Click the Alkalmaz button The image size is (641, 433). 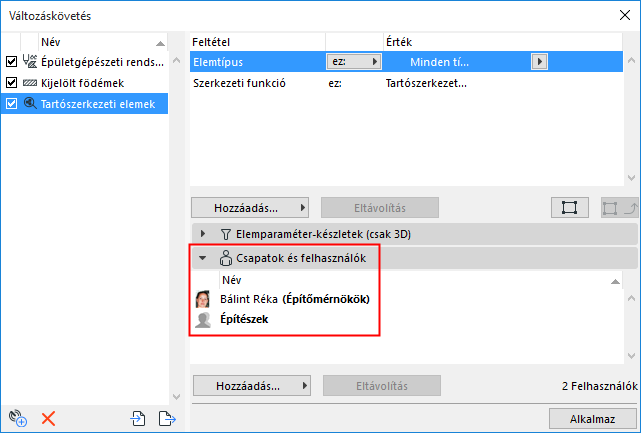pyautogui.click(x=592, y=419)
